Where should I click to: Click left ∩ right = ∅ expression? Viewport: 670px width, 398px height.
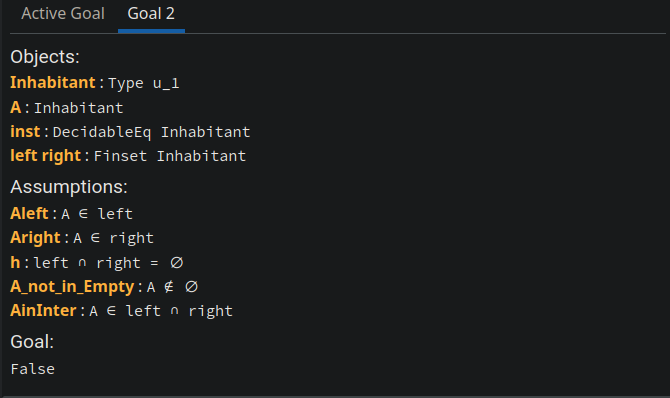109,262
